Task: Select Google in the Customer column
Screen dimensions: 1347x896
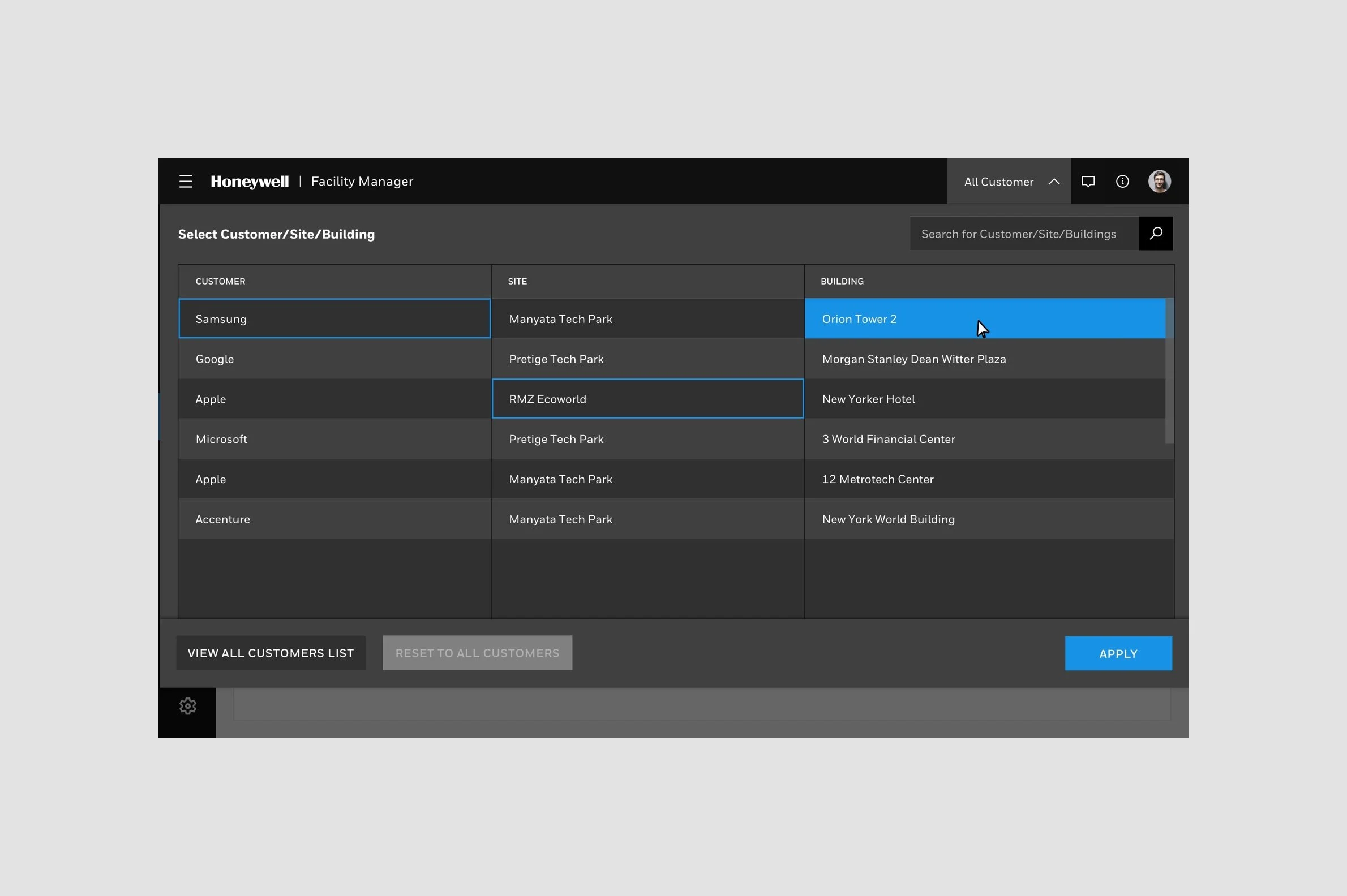Action: [x=334, y=359]
